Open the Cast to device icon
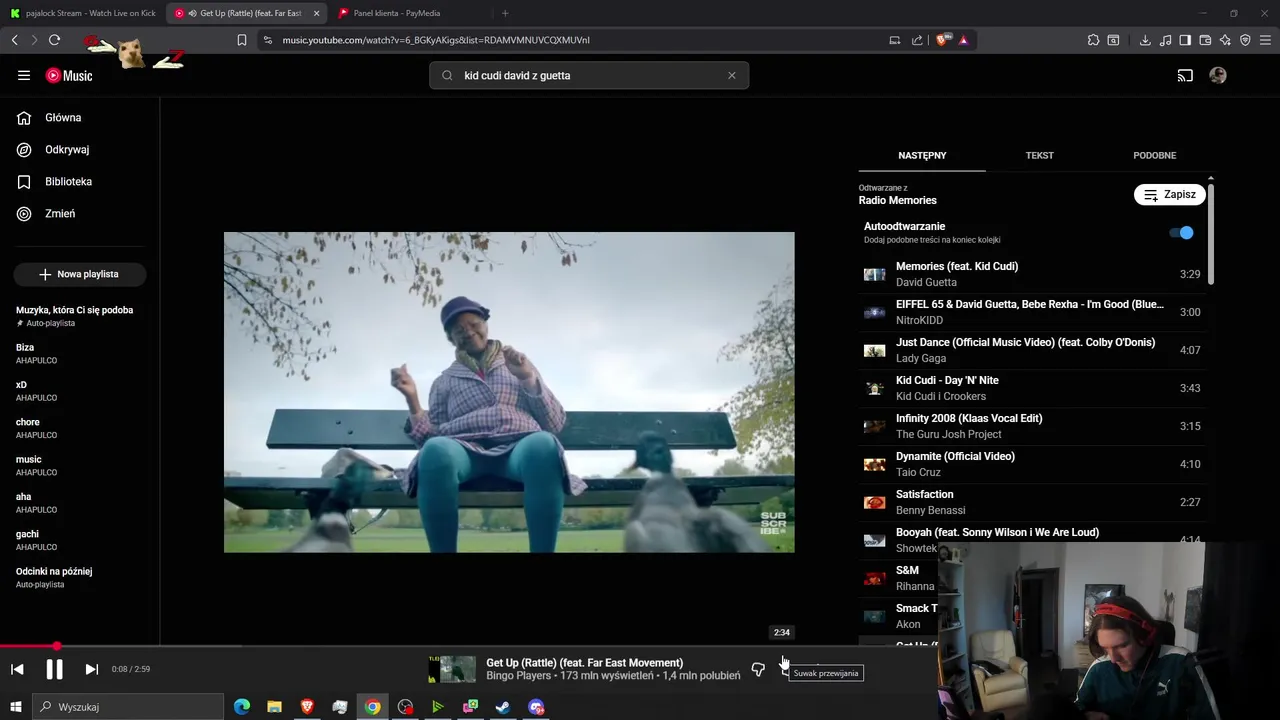 click(1185, 75)
